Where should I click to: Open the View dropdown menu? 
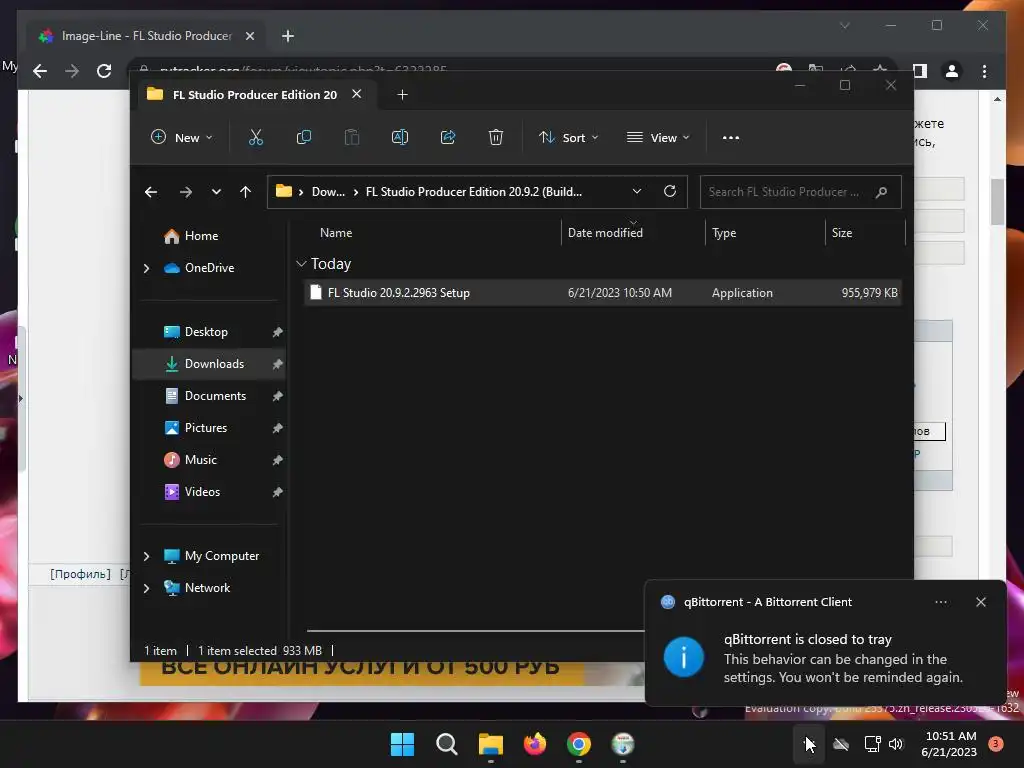click(x=658, y=137)
